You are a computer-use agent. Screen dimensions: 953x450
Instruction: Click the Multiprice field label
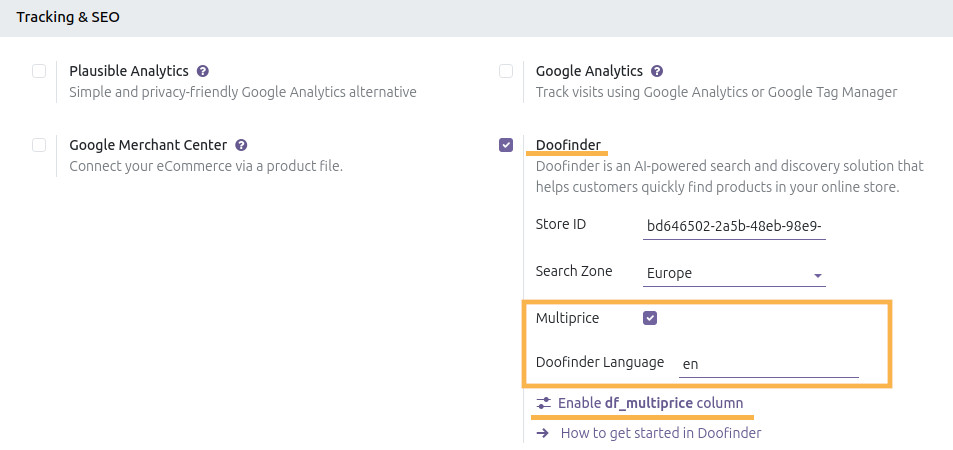pos(568,318)
